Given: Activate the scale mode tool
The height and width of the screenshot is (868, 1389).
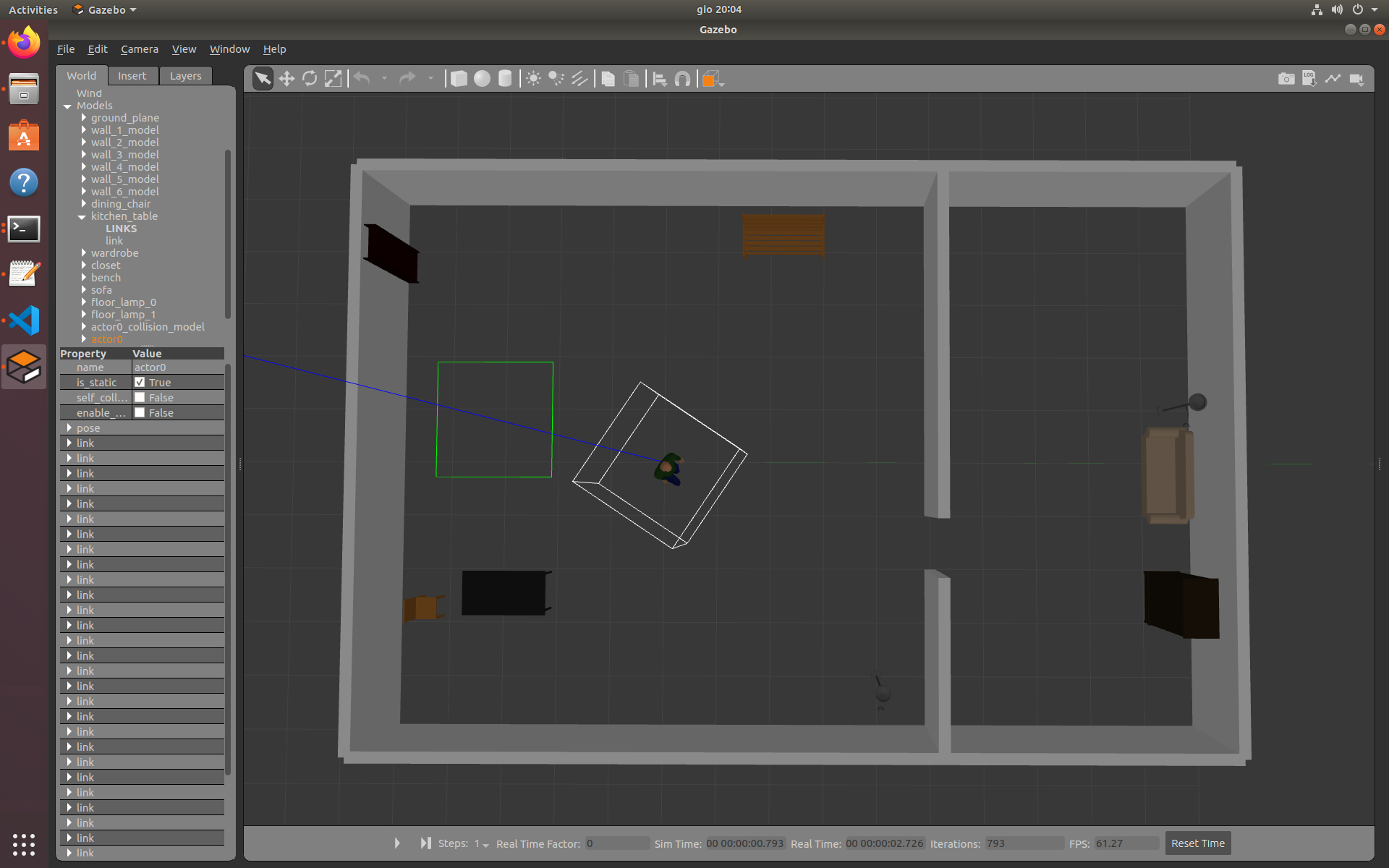Looking at the screenshot, I should click(x=333, y=79).
